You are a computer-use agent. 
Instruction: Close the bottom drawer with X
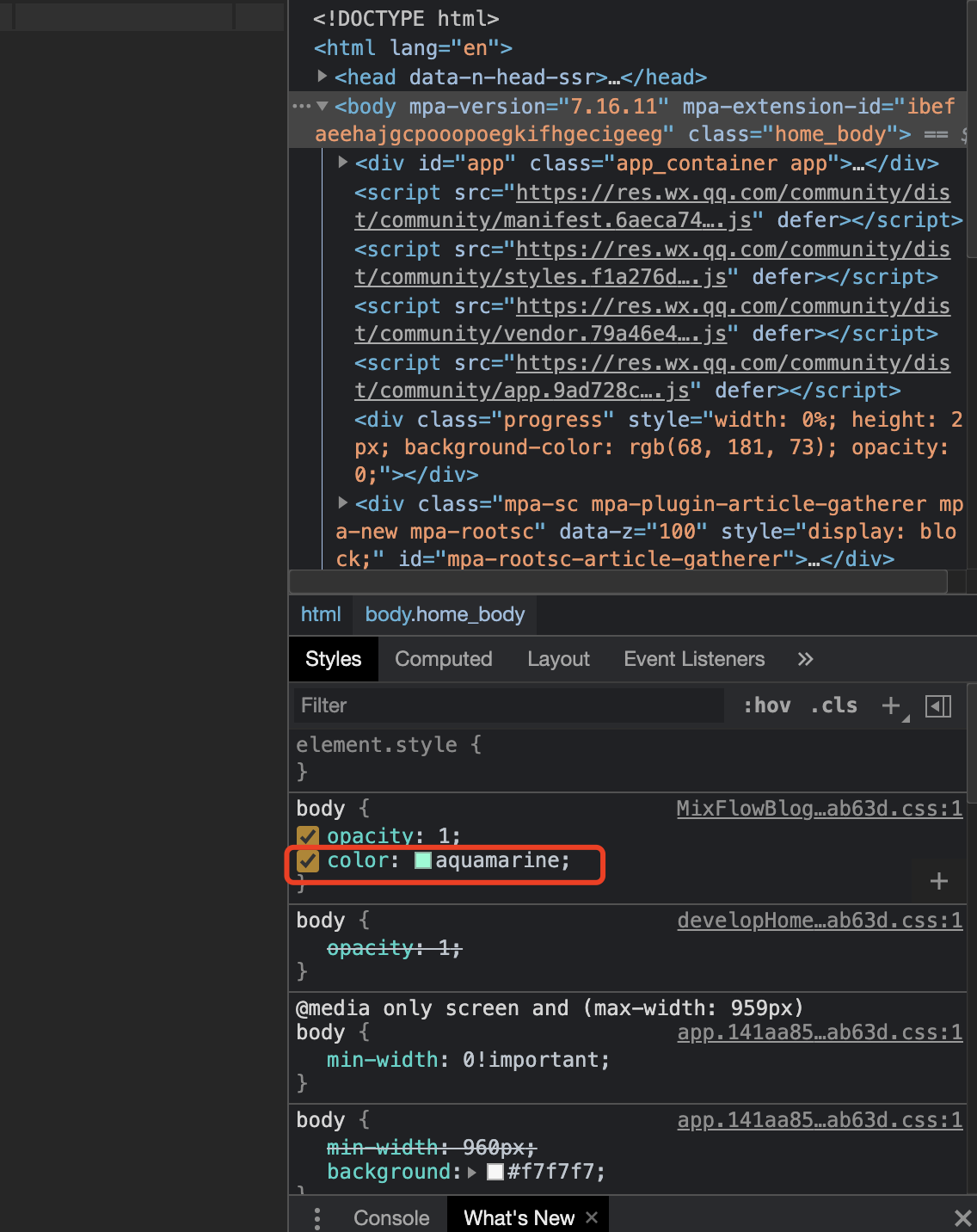coord(962,1217)
